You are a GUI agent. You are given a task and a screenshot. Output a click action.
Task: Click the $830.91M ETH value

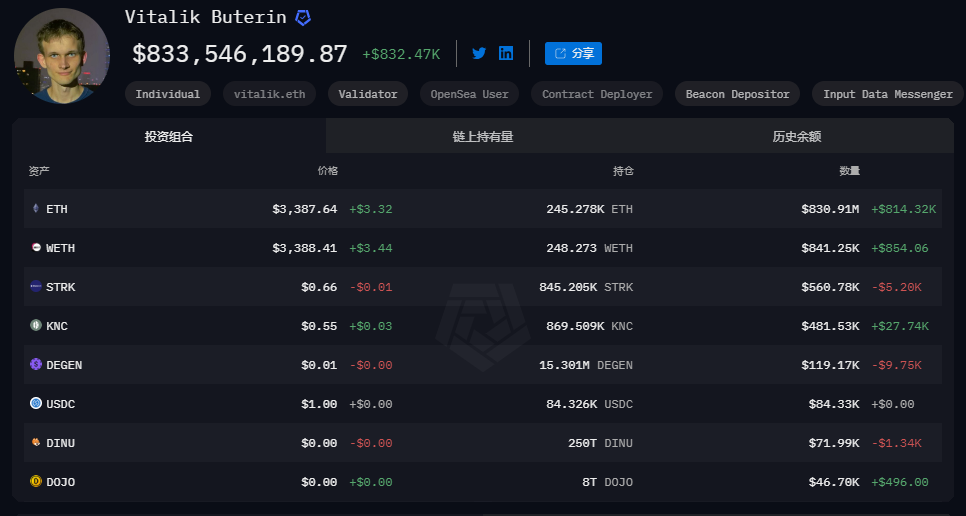click(x=830, y=209)
